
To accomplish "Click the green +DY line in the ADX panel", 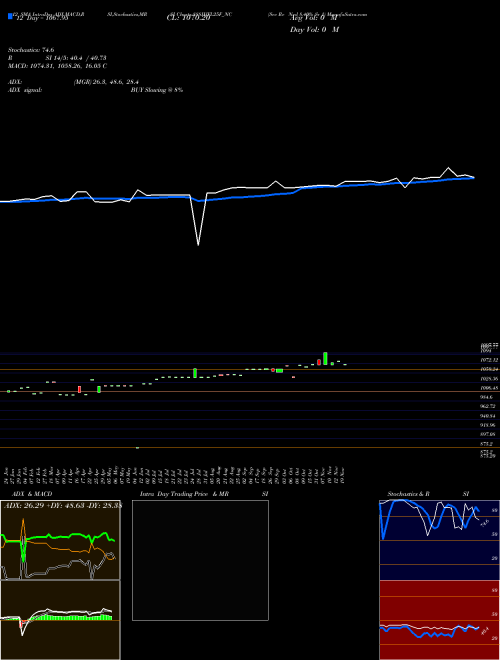I will pos(59,537).
